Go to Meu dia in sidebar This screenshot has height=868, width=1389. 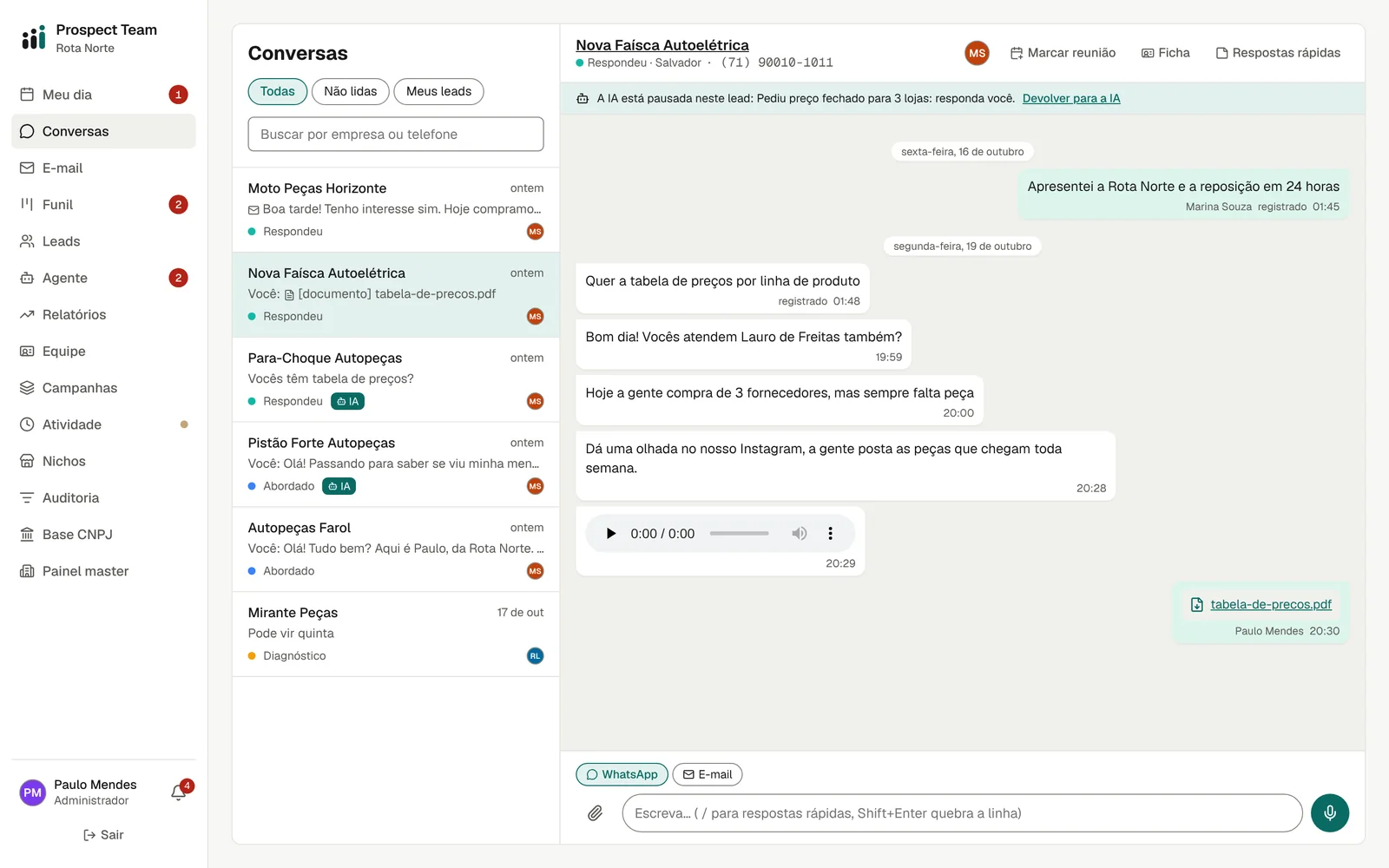(x=103, y=95)
